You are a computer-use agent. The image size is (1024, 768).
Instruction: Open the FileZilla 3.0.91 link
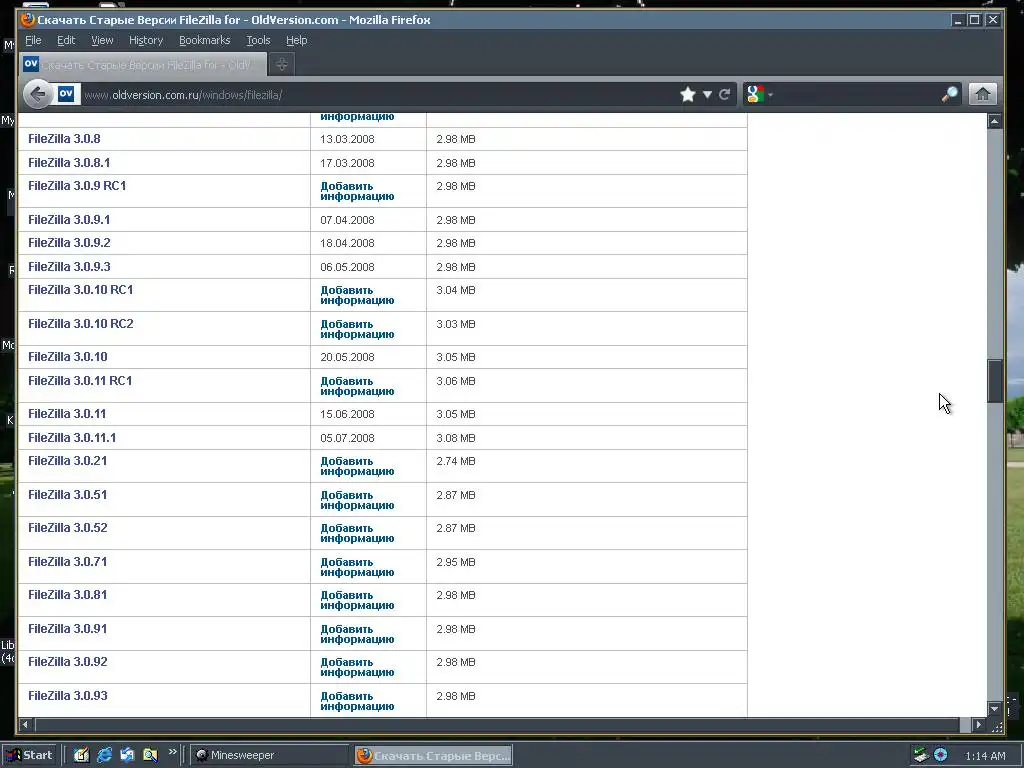(67, 628)
